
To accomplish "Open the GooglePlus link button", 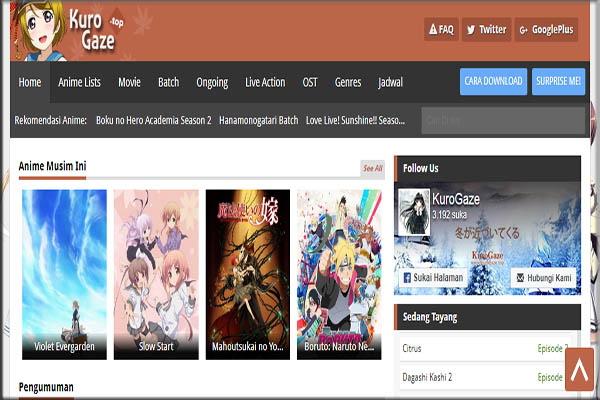I will click(x=546, y=29).
